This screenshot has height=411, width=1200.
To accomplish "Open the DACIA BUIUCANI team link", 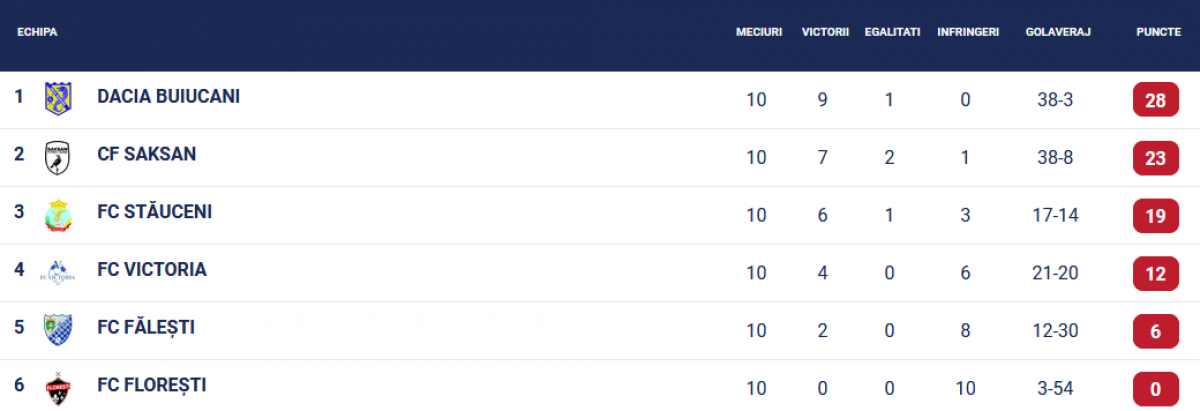I will 168,97.
